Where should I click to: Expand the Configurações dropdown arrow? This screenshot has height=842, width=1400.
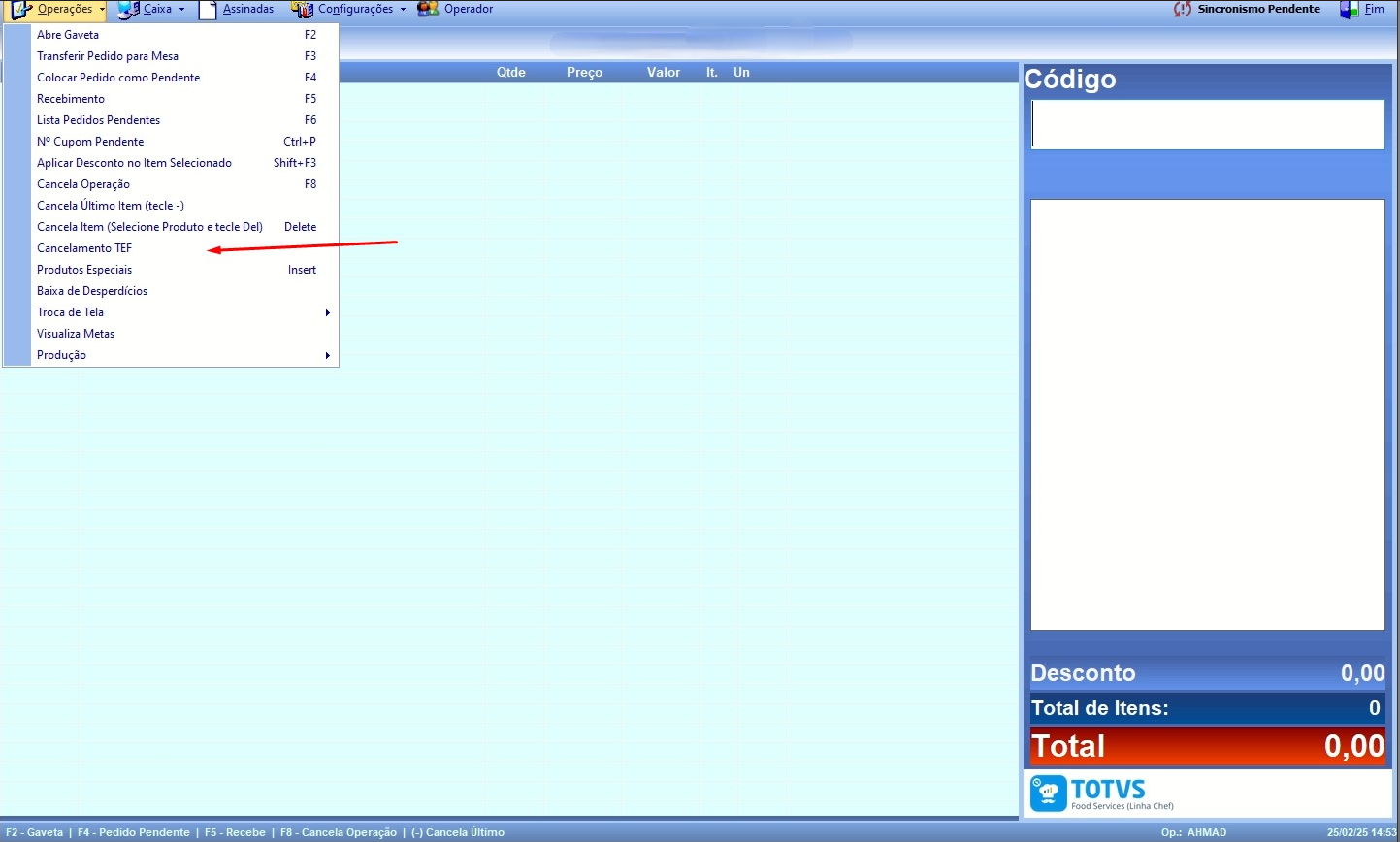click(403, 10)
